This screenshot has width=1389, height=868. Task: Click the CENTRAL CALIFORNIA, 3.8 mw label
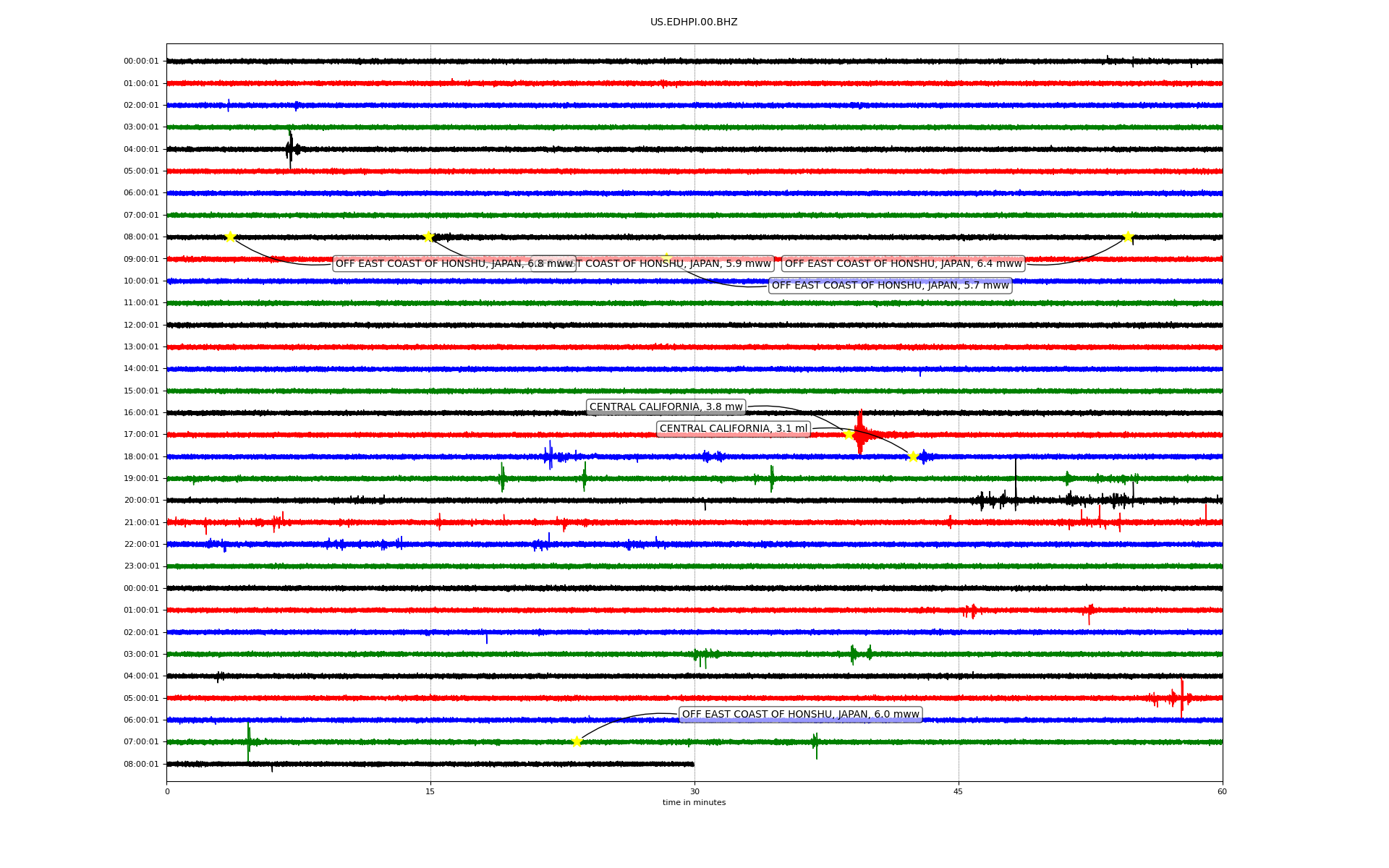666,407
